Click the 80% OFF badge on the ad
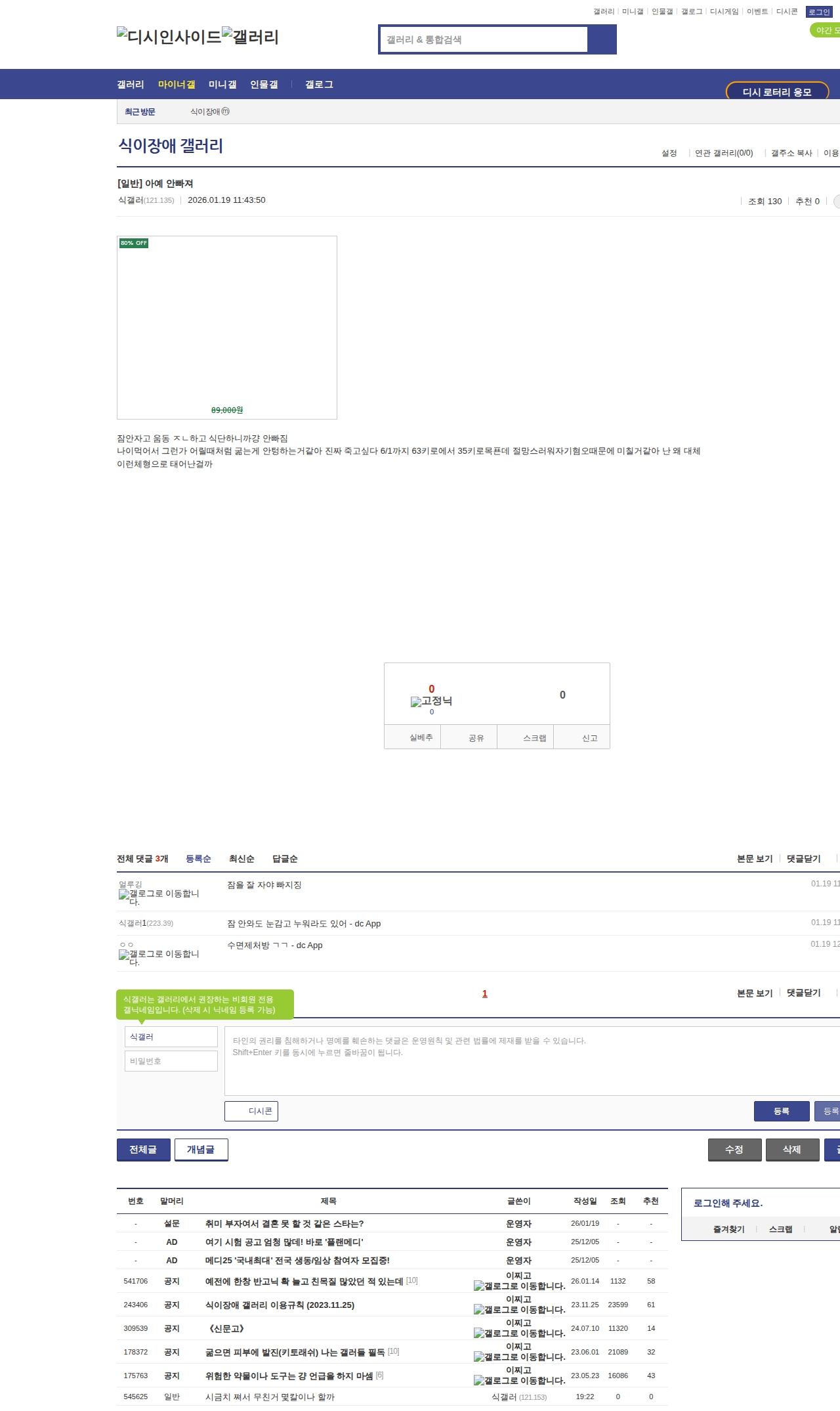This screenshot has height=1411, width=840. pyautogui.click(x=134, y=243)
